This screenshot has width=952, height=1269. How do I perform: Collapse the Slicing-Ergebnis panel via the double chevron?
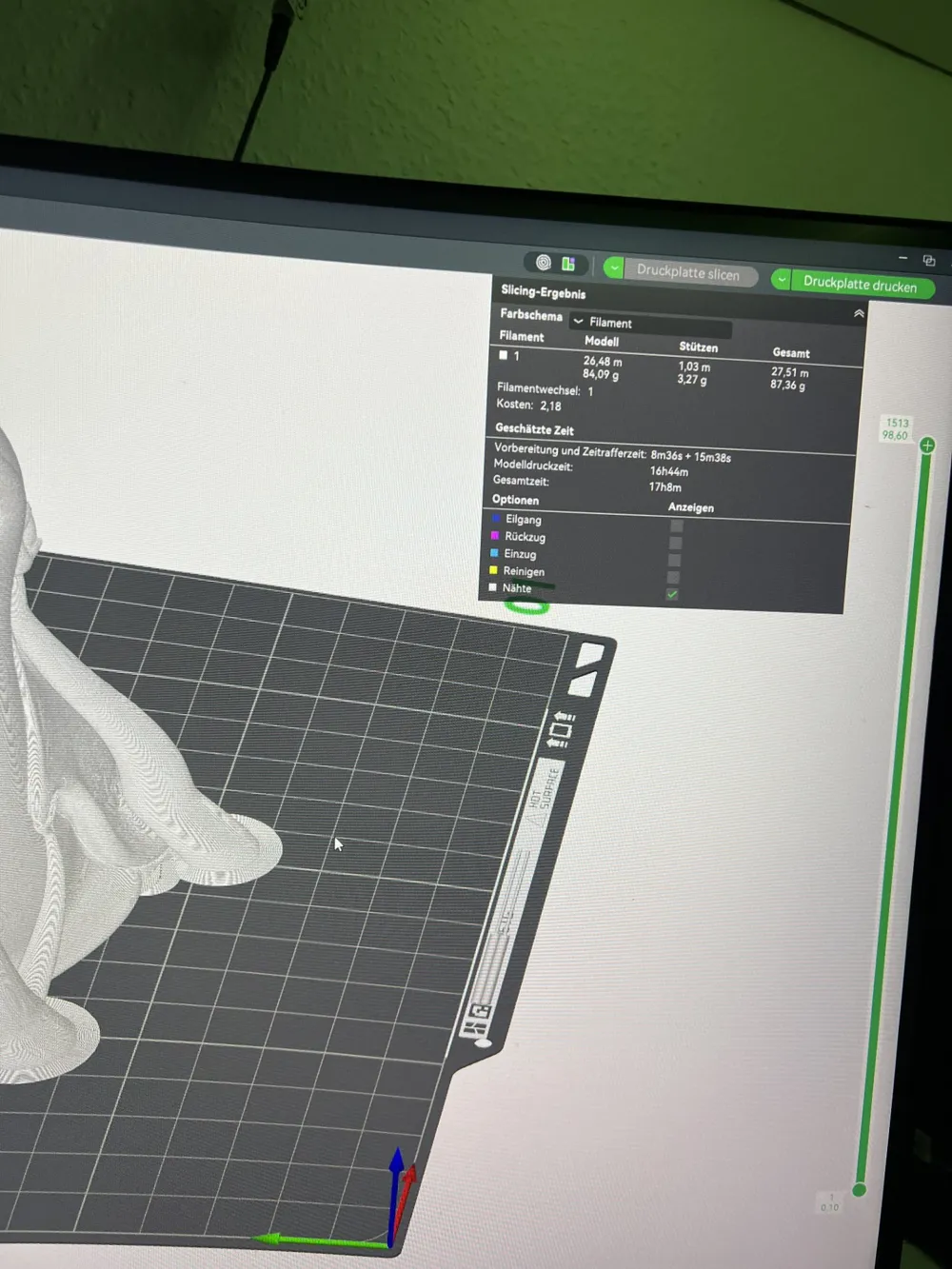[859, 314]
